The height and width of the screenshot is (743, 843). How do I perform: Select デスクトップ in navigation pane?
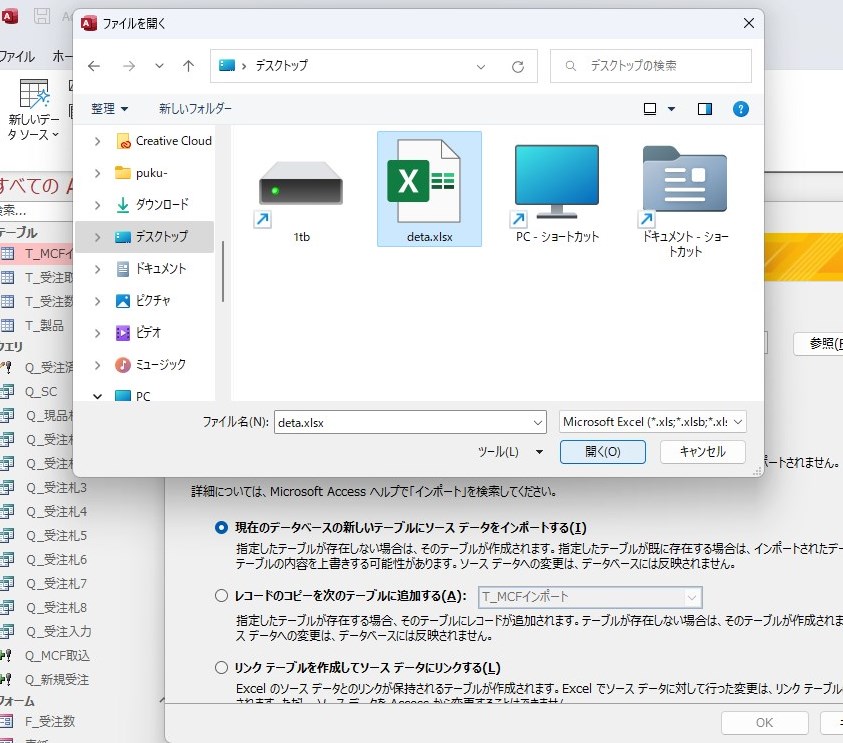point(152,237)
